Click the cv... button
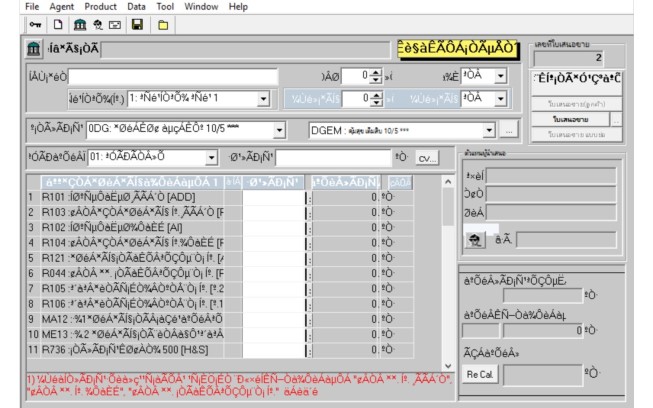The height and width of the screenshot is (408, 653). pyautogui.click(x=427, y=158)
